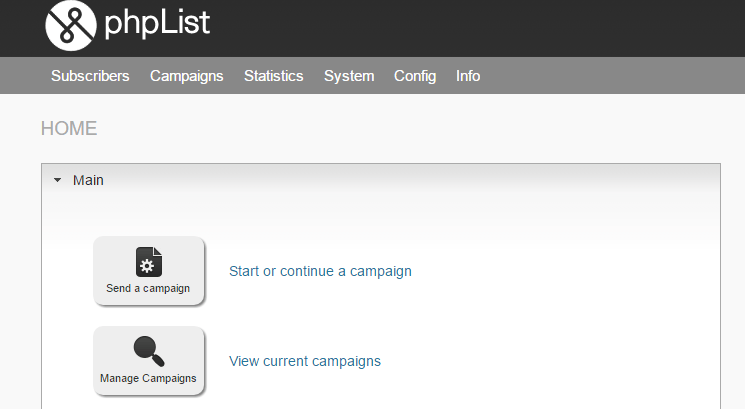
Task: Click empty area of the dark top banner
Action: [475, 29]
